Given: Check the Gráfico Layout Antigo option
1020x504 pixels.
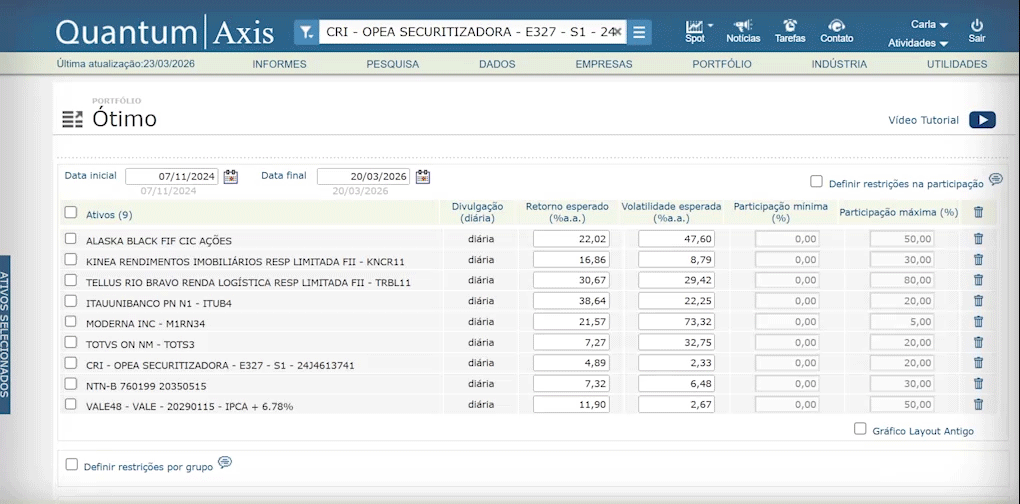Looking at the screenshot, I should 860,429.
